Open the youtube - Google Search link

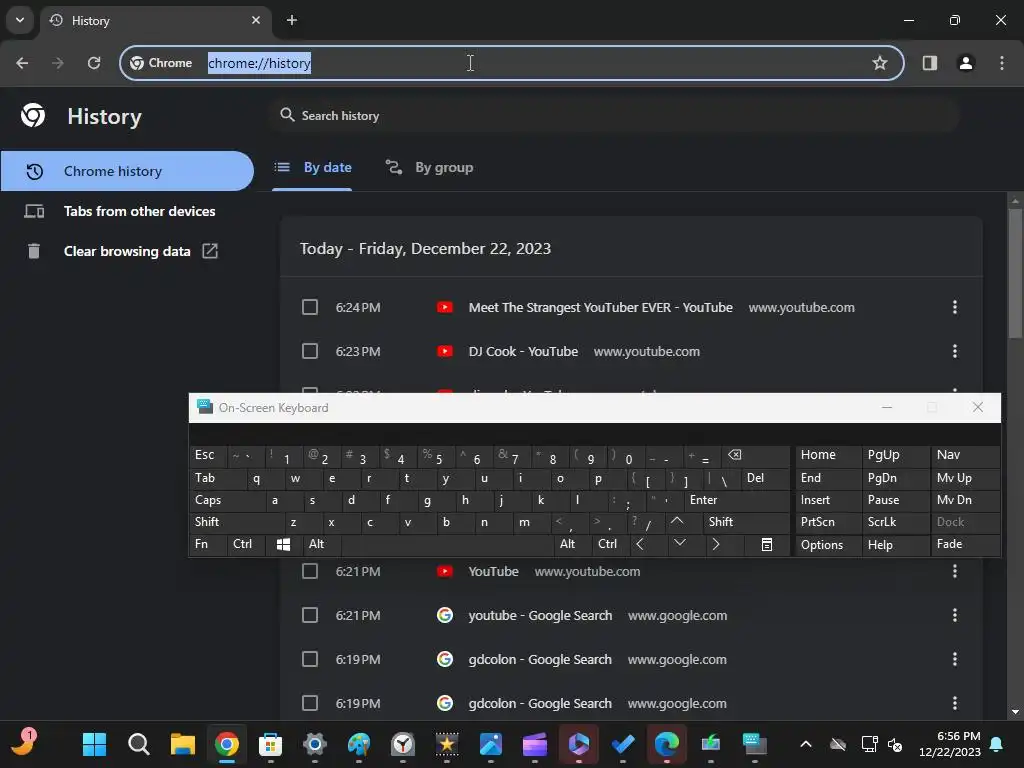540,616
